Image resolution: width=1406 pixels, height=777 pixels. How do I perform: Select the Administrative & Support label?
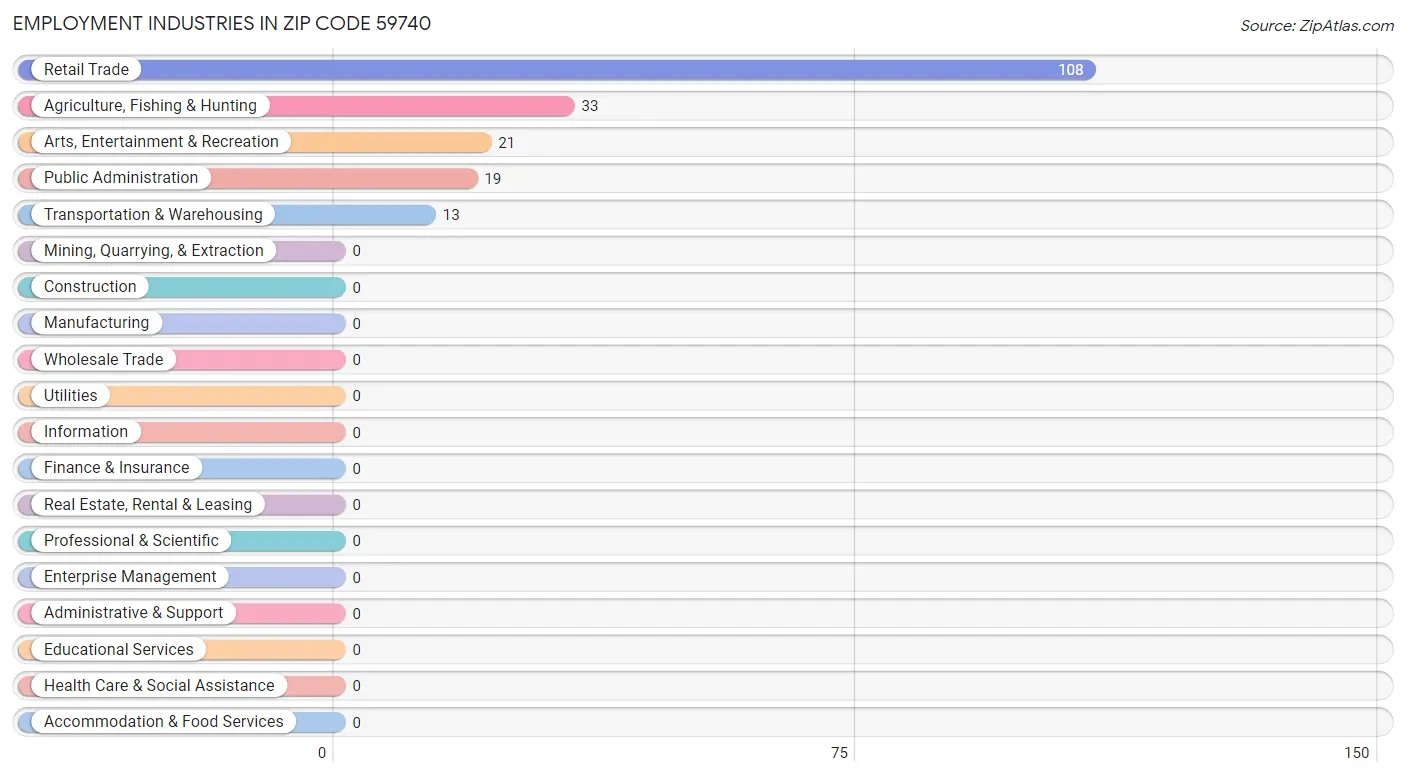click(x=133, y=613)
